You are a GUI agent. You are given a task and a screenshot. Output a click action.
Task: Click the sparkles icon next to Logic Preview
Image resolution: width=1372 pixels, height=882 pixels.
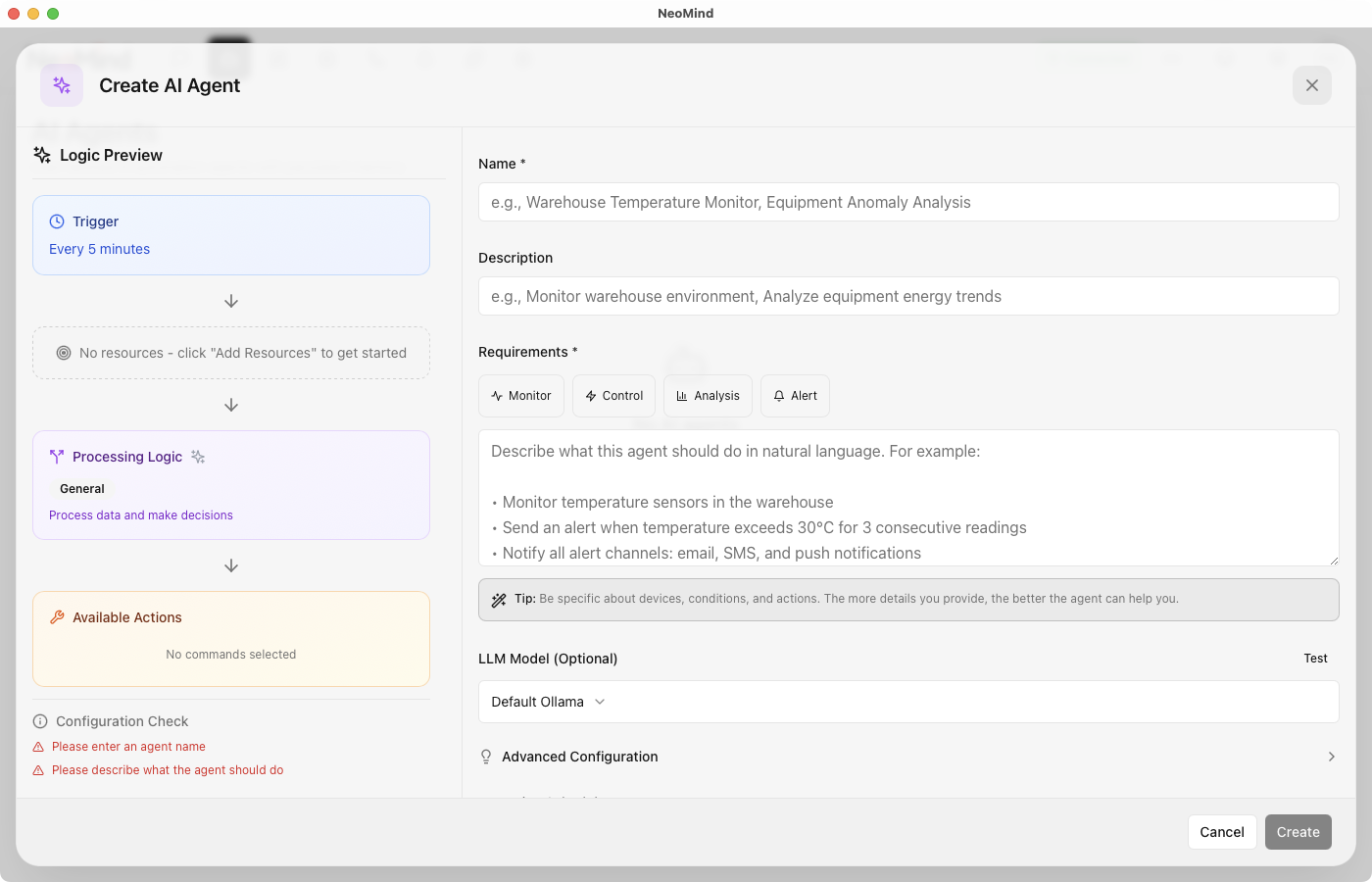[x=41, y=154]
